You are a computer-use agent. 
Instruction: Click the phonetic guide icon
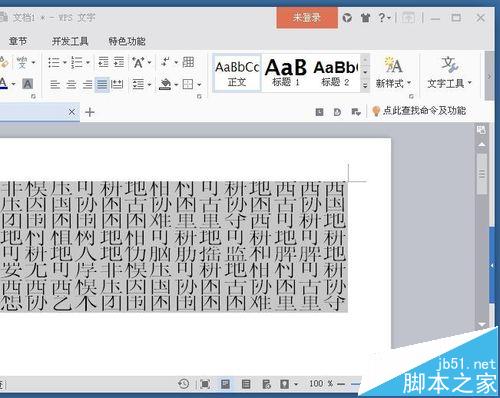[x=22, y=62]
